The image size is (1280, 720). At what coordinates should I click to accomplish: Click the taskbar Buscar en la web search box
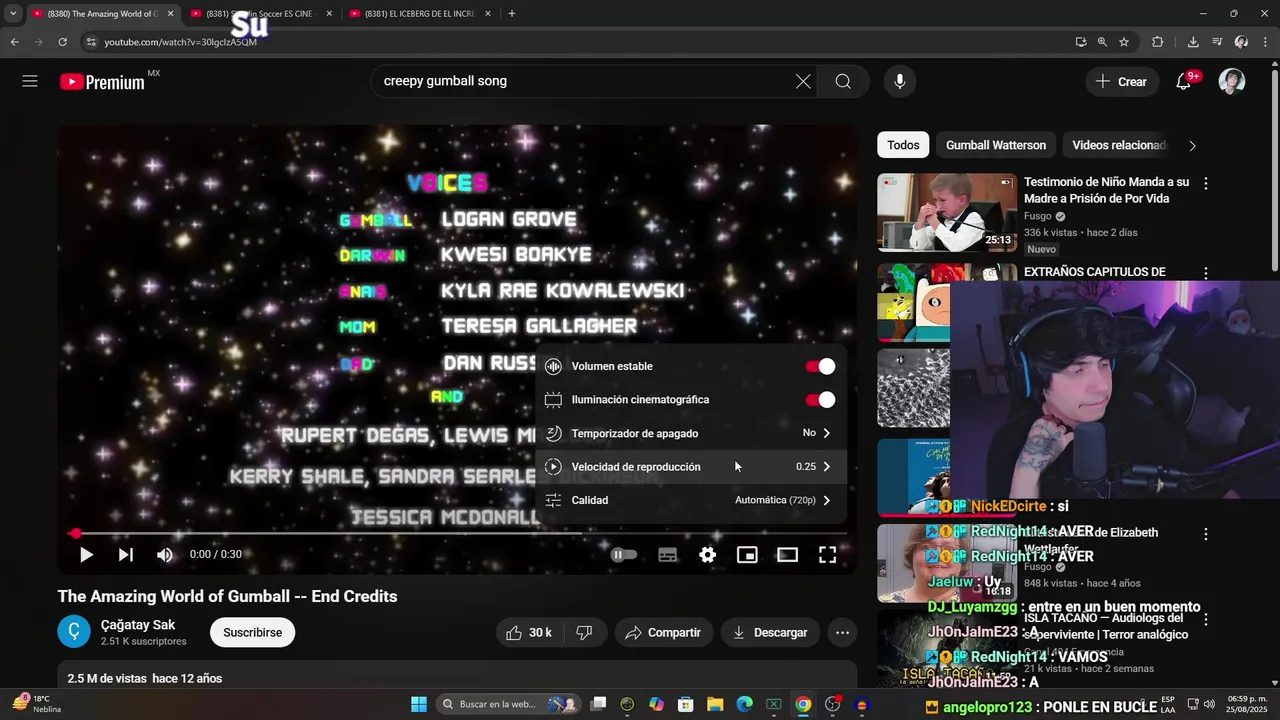tap(508, 704)
